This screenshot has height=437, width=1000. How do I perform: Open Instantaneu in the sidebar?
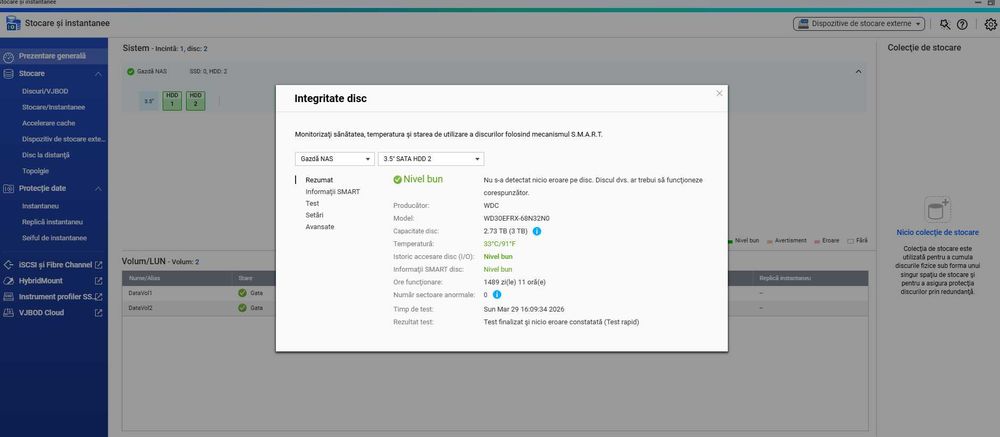(41, 206)
